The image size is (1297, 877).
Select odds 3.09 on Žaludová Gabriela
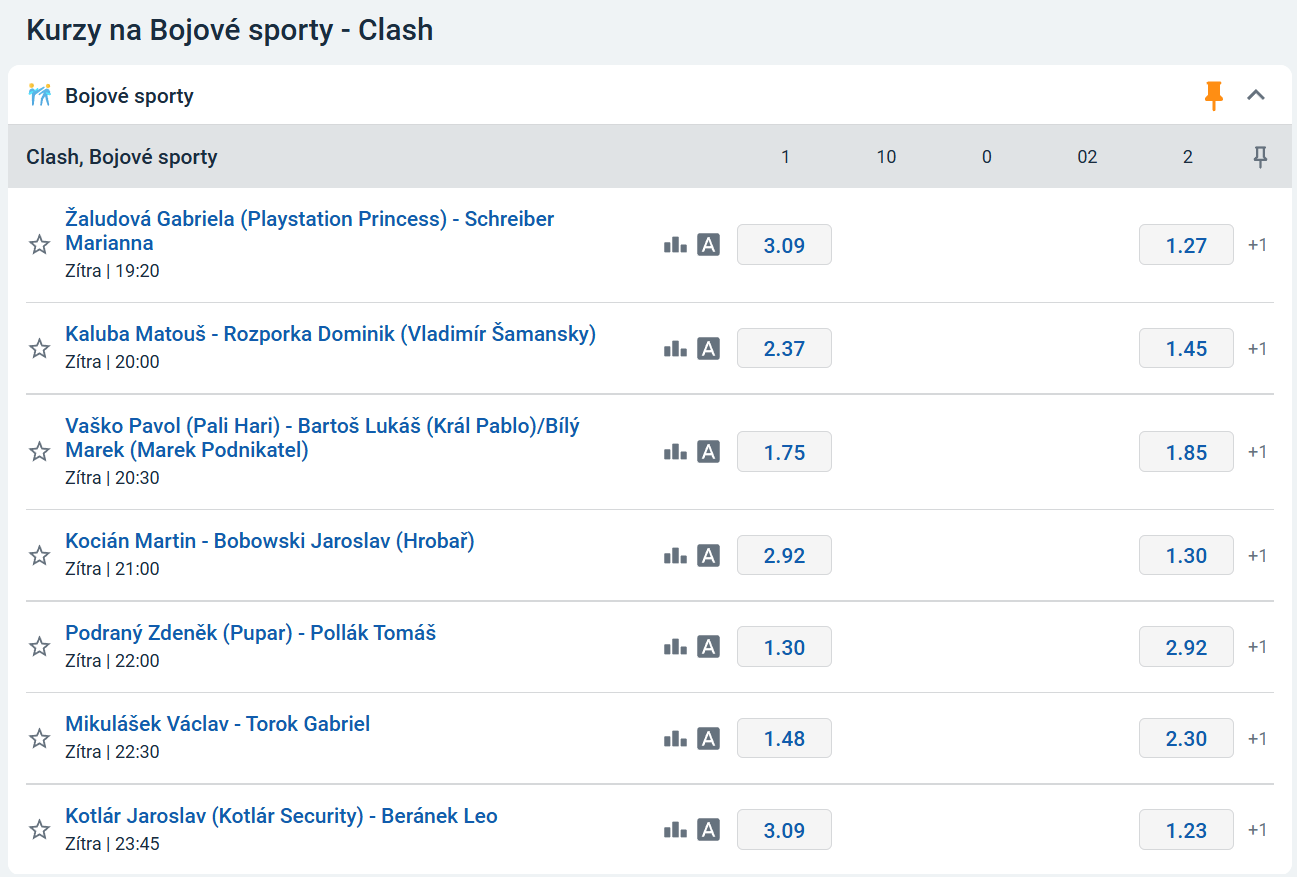coord(784,245)
